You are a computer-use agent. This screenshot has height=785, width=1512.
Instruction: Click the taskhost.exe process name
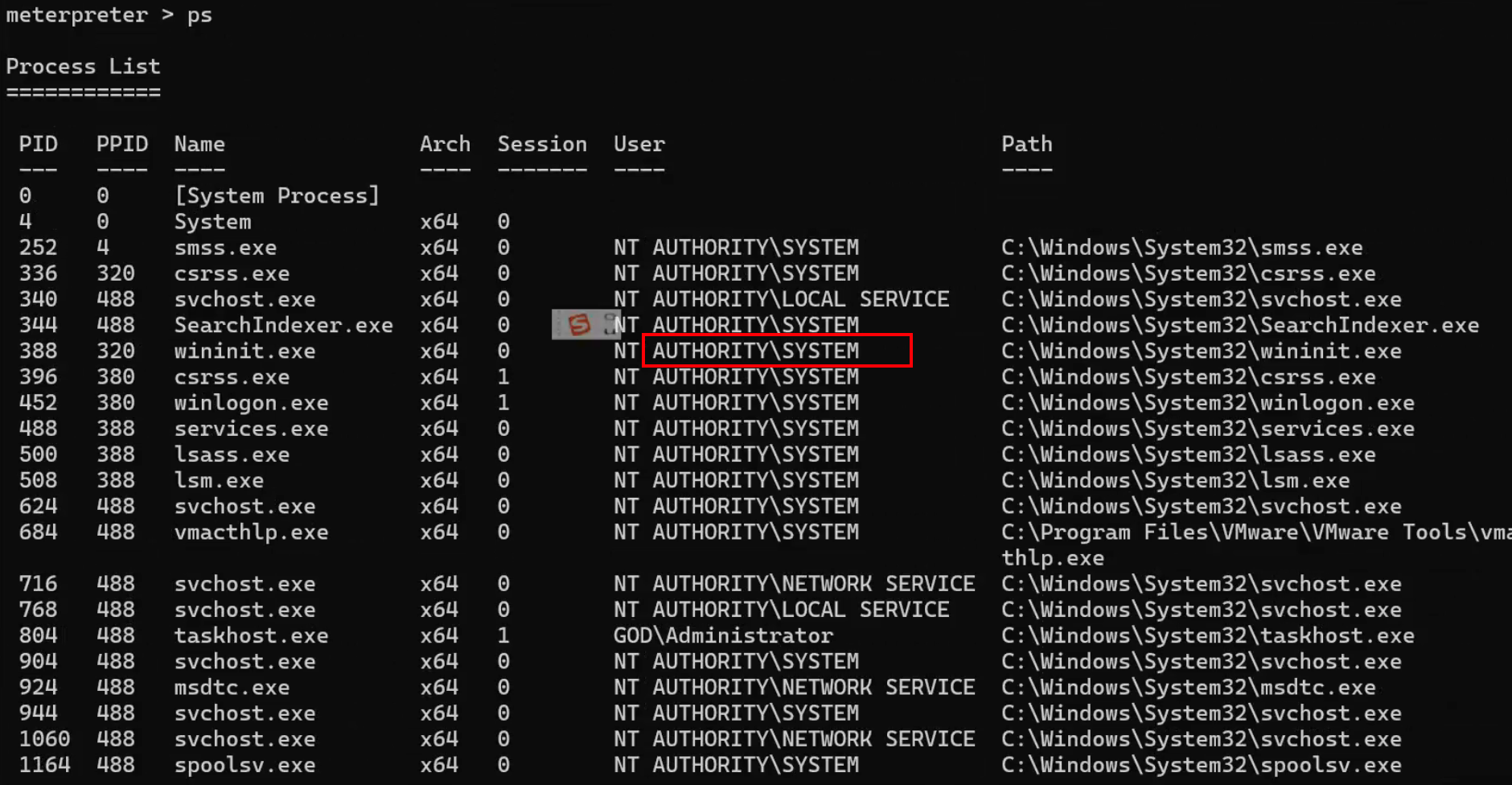(x=251, y=635)
